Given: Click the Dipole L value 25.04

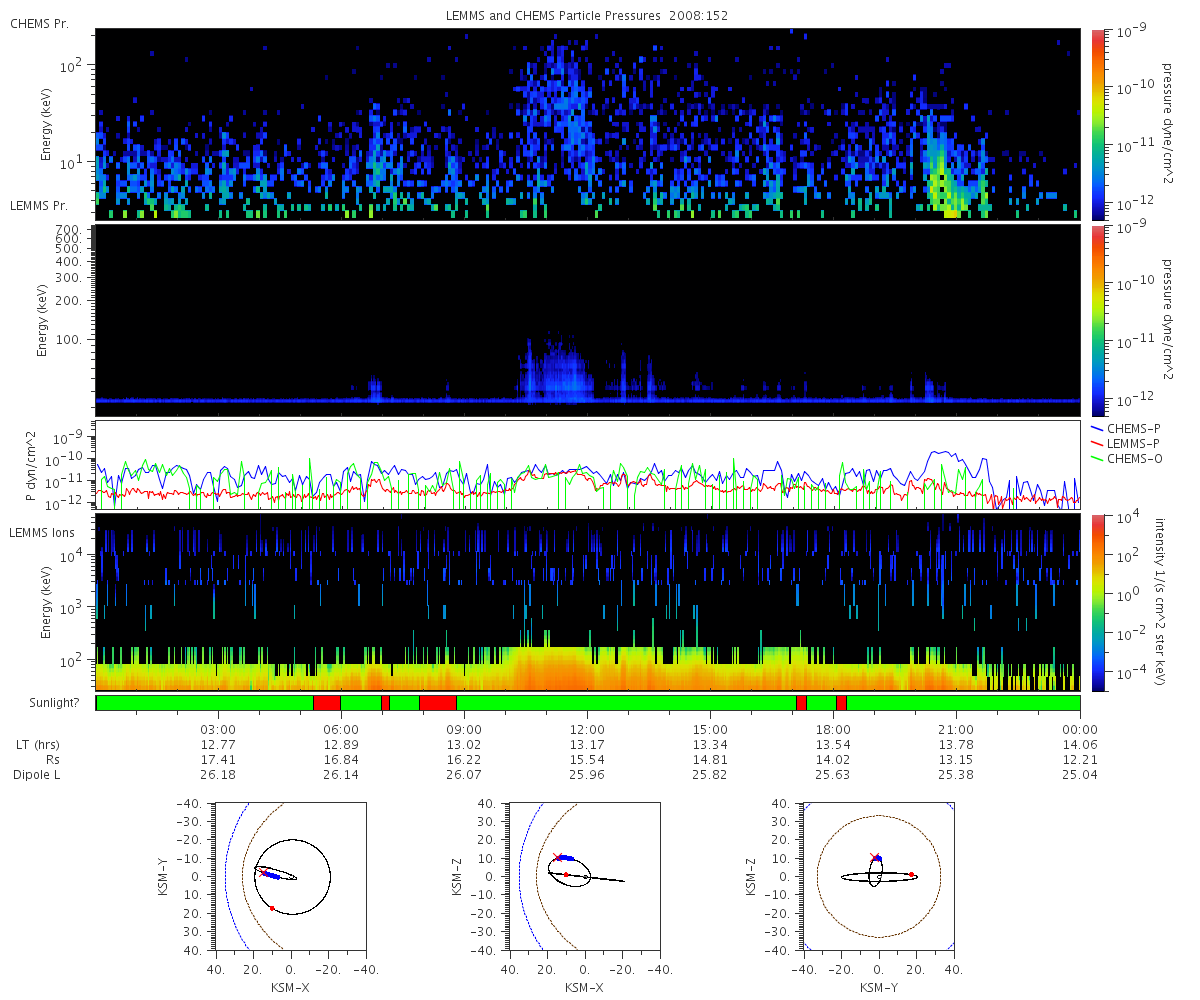Looking at the screenshot, I should click(x=1080, y=774).
